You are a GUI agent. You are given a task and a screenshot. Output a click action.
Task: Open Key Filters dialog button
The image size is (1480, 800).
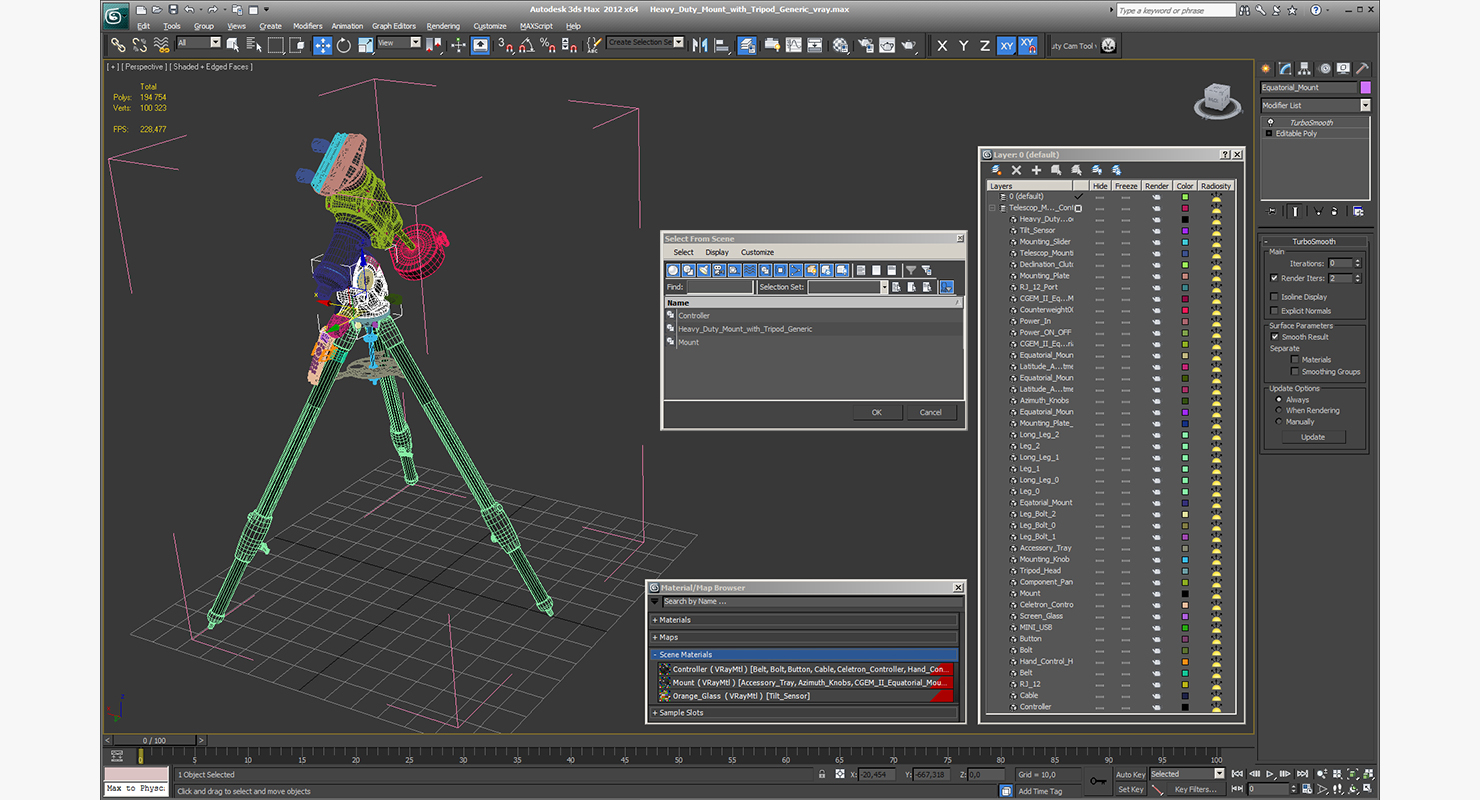(1196, 789)
